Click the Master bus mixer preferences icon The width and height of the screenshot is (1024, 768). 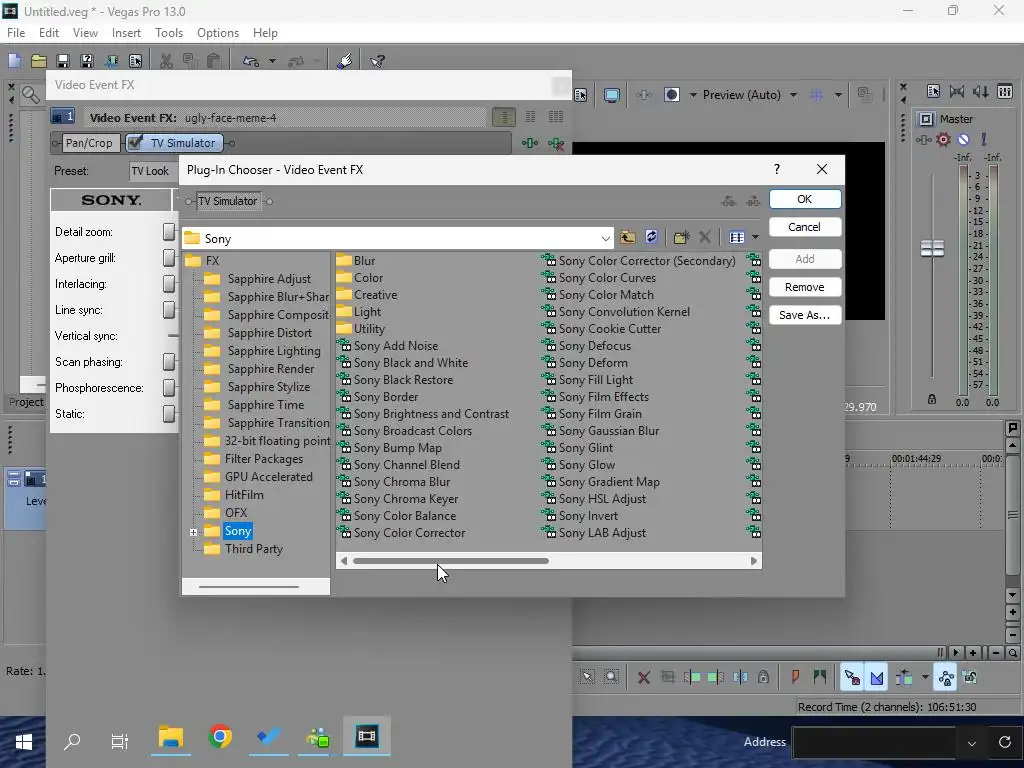point(933,91)
